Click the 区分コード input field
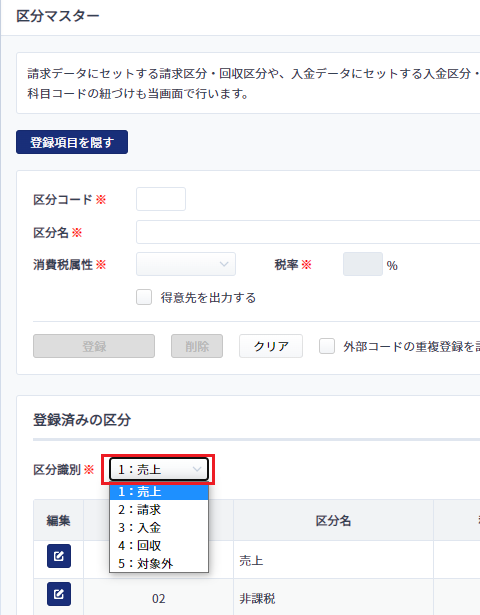The height and width of the screenshot is (615, 480). tap(161, 199)
